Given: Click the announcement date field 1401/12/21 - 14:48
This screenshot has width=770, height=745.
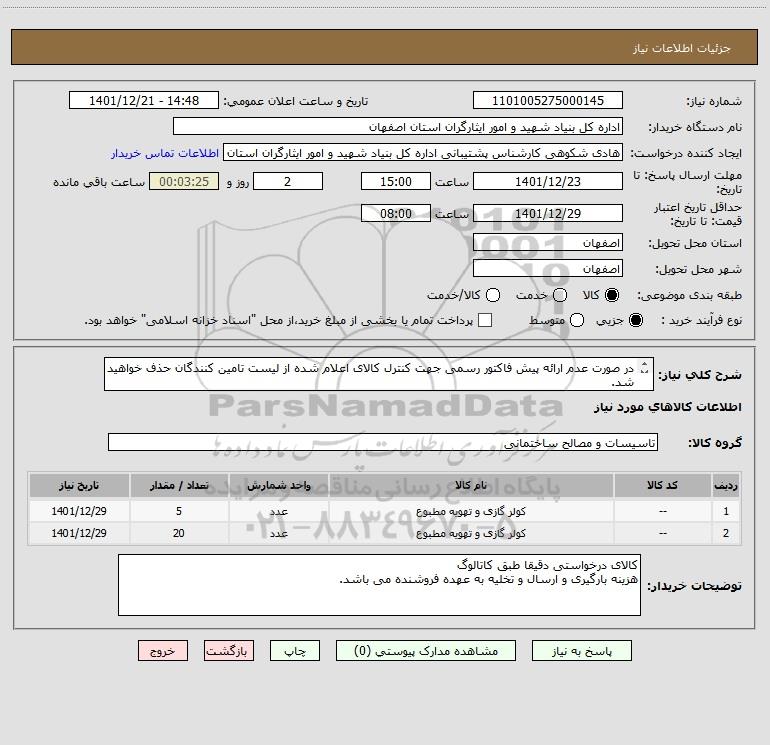Looking at the screenshot, I should (144, 100).
